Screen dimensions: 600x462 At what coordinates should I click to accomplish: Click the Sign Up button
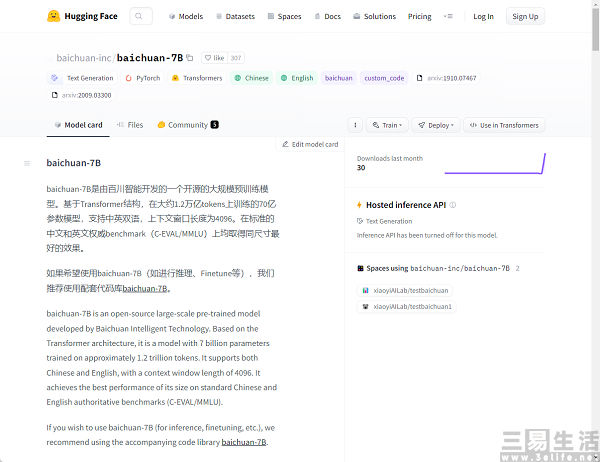coord(524,16)
